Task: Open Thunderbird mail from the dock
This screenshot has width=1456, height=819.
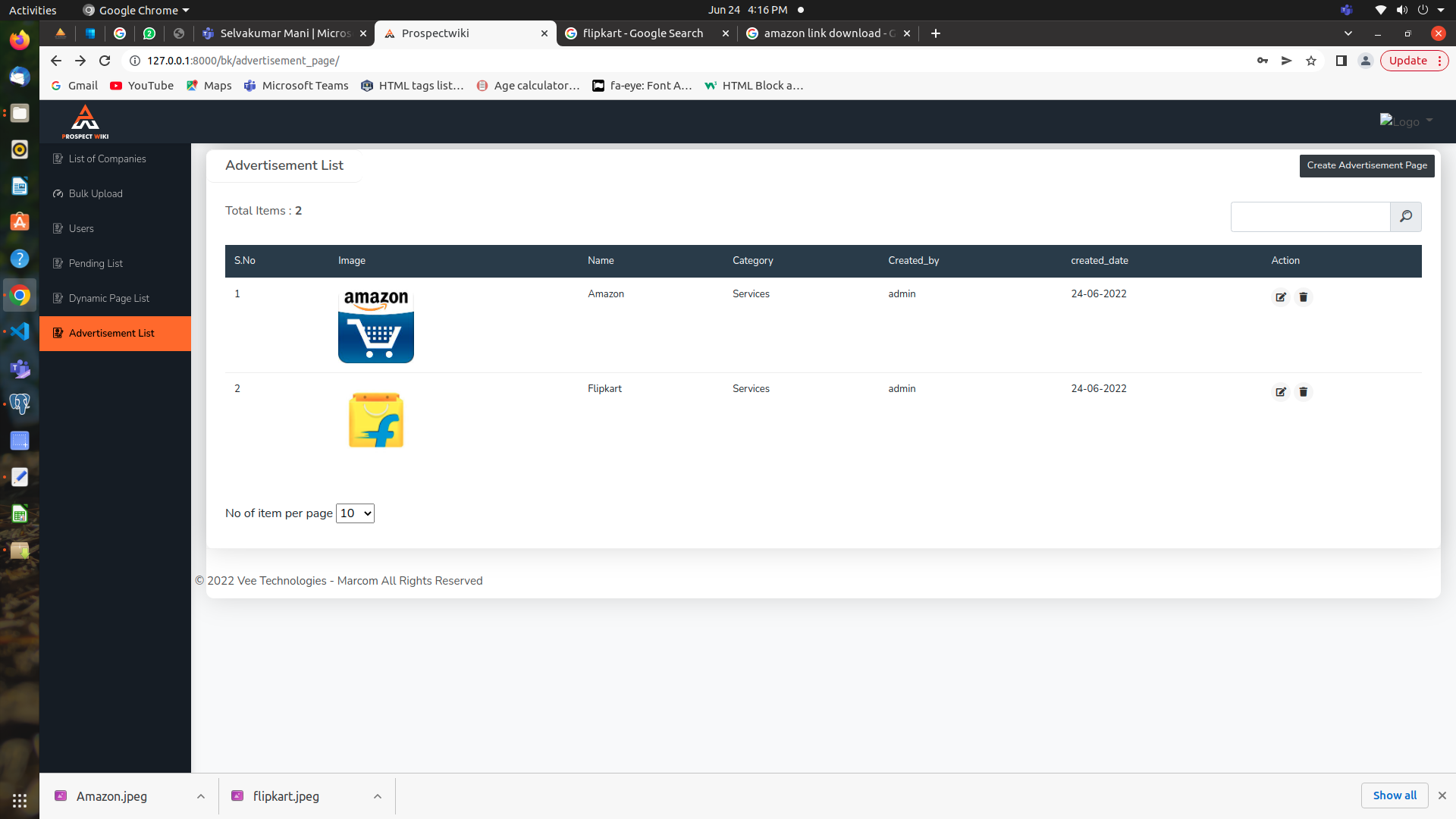Action: click(20, 77)
